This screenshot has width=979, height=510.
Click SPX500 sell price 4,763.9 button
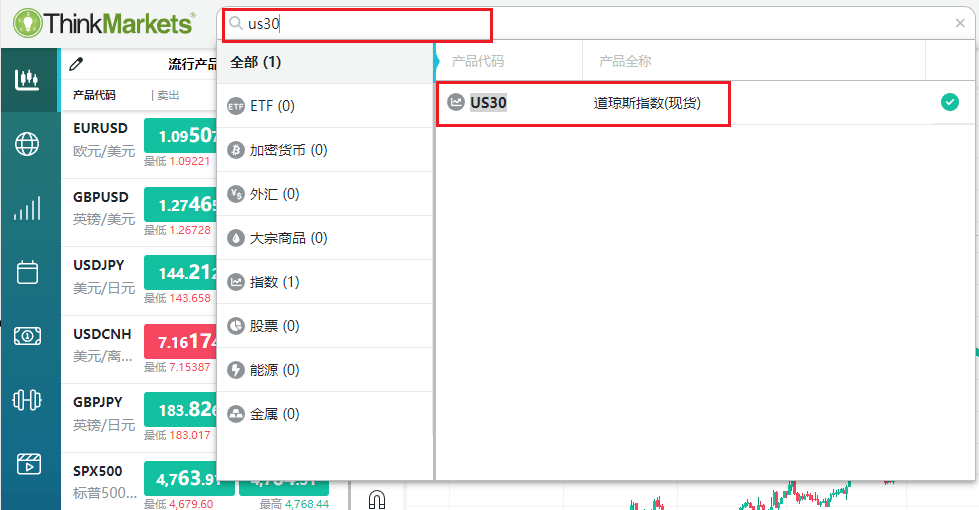pos(189,478)
